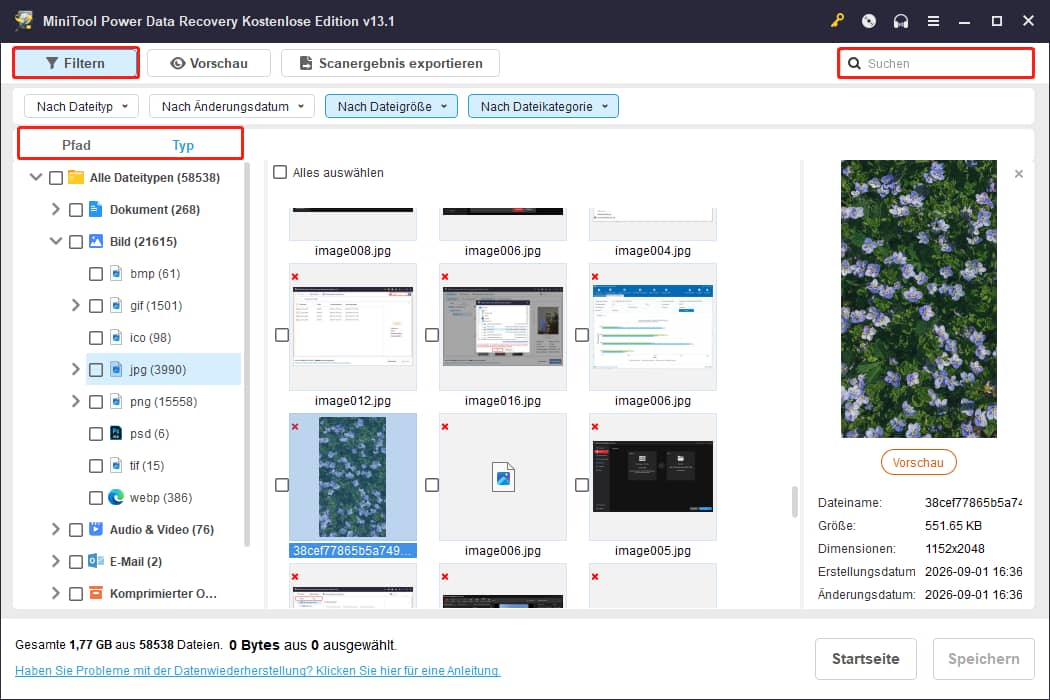Open the Nach Dateityp dropdown
The width and height of the screenshot is (1050, 700).
click(x=81, y=107)
